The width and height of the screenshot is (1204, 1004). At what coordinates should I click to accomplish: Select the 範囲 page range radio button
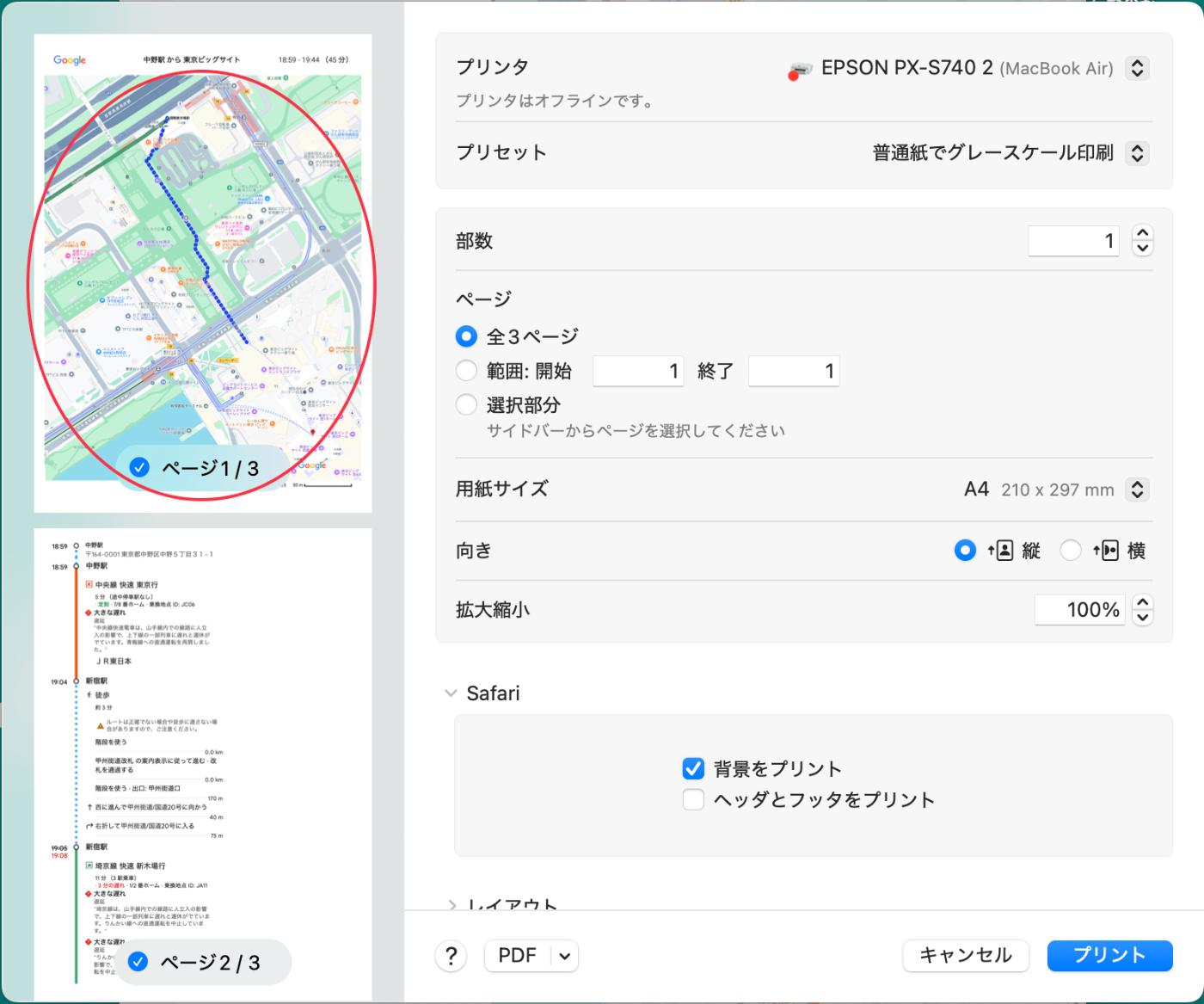(466, 371)
